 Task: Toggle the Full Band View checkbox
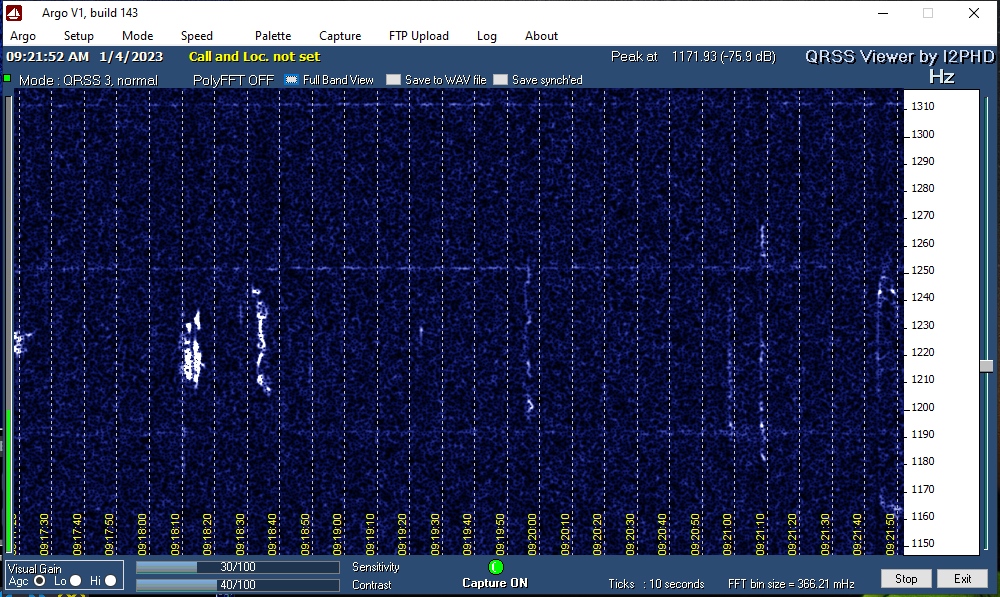pyautogui.click(x=291, y=80)
